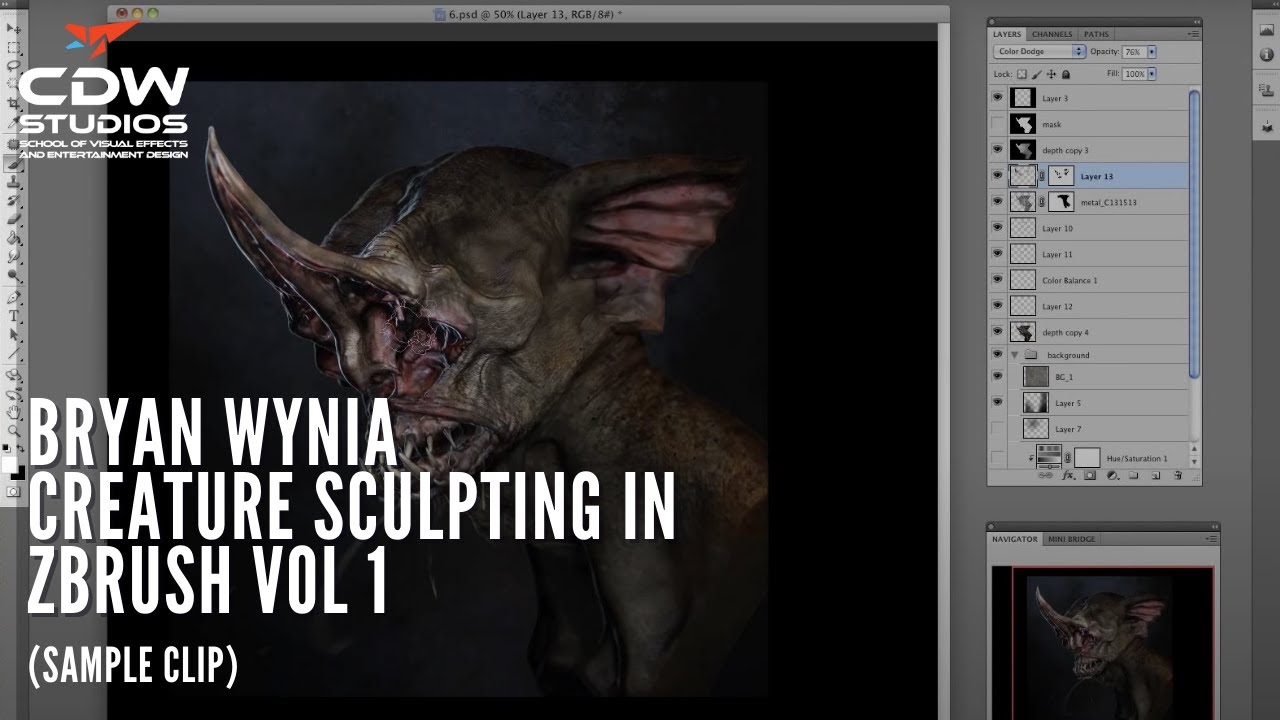Select the Hue/Saturation 1 layer name

pos(1136,458)
